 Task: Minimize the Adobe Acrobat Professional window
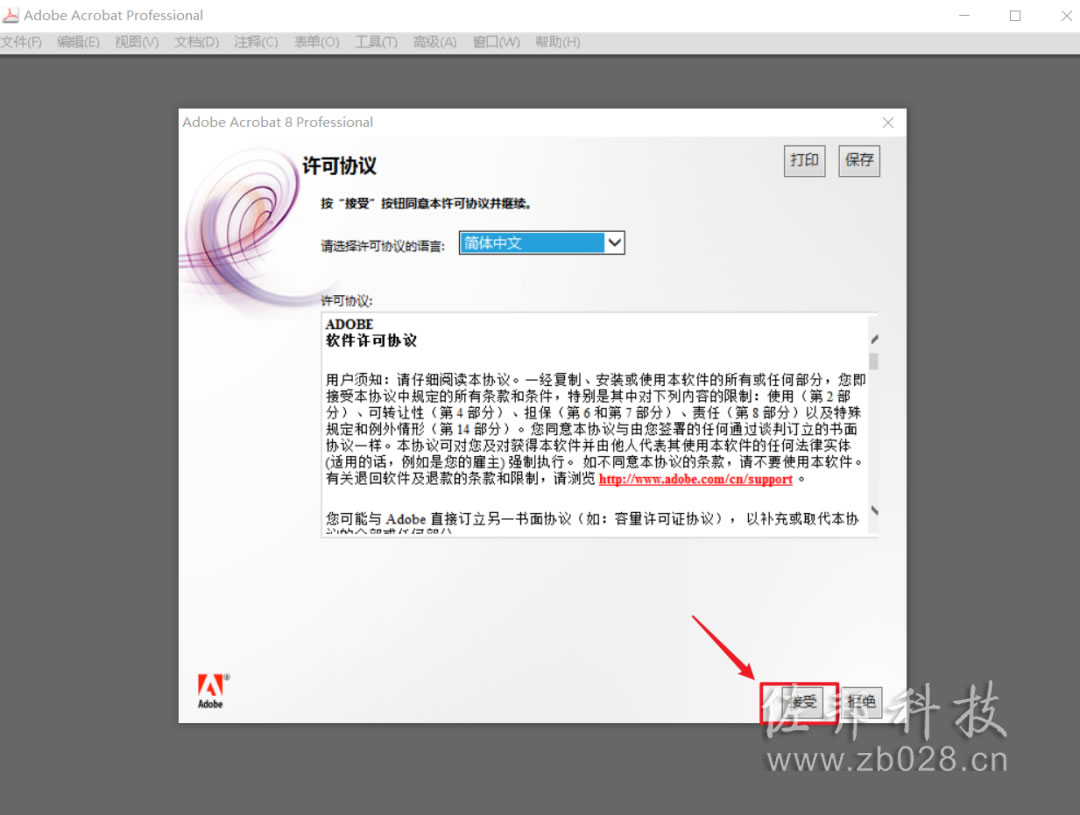click(964, 15)
